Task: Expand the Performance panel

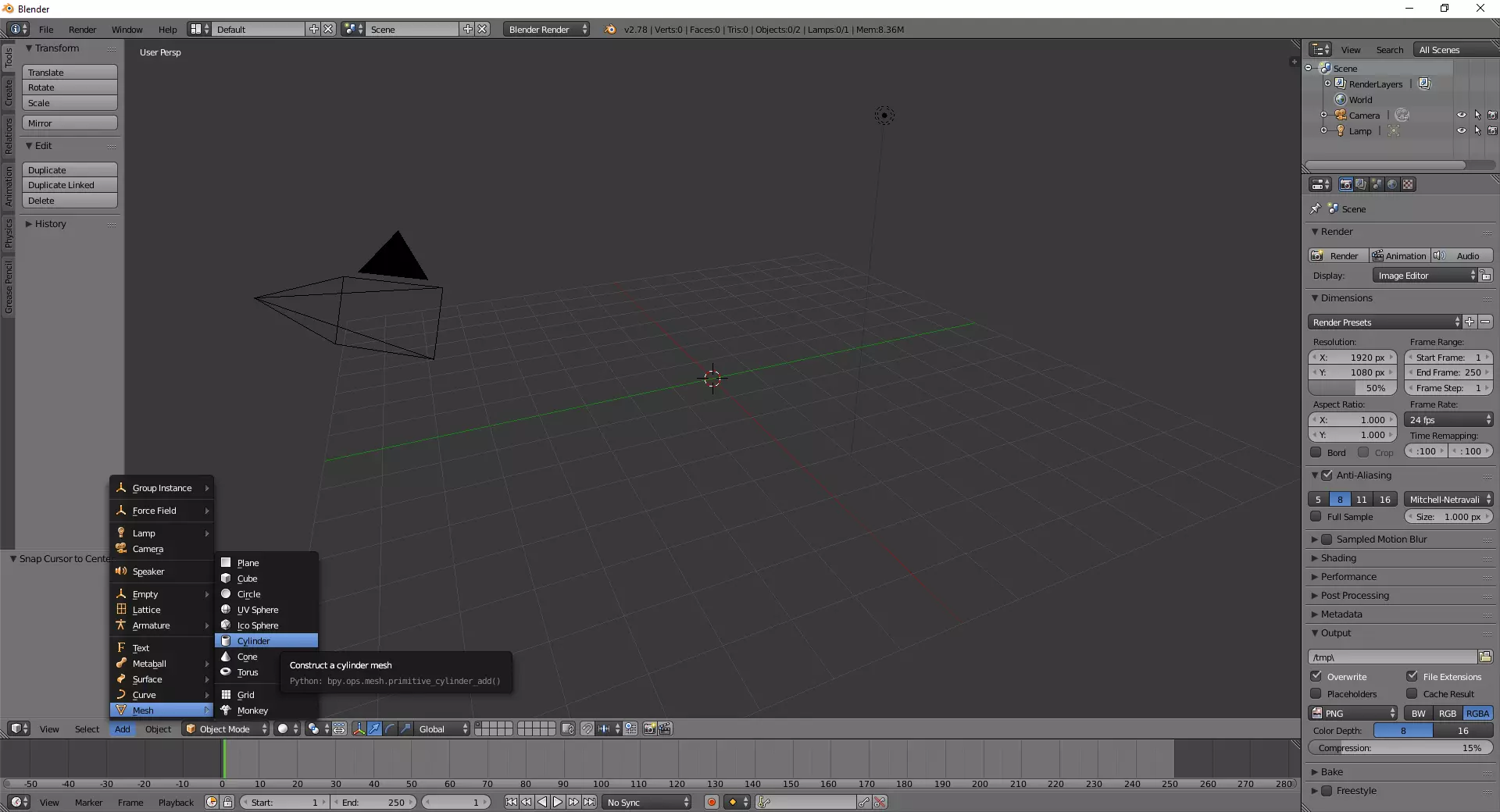Action: click(x=1348, y=576)
